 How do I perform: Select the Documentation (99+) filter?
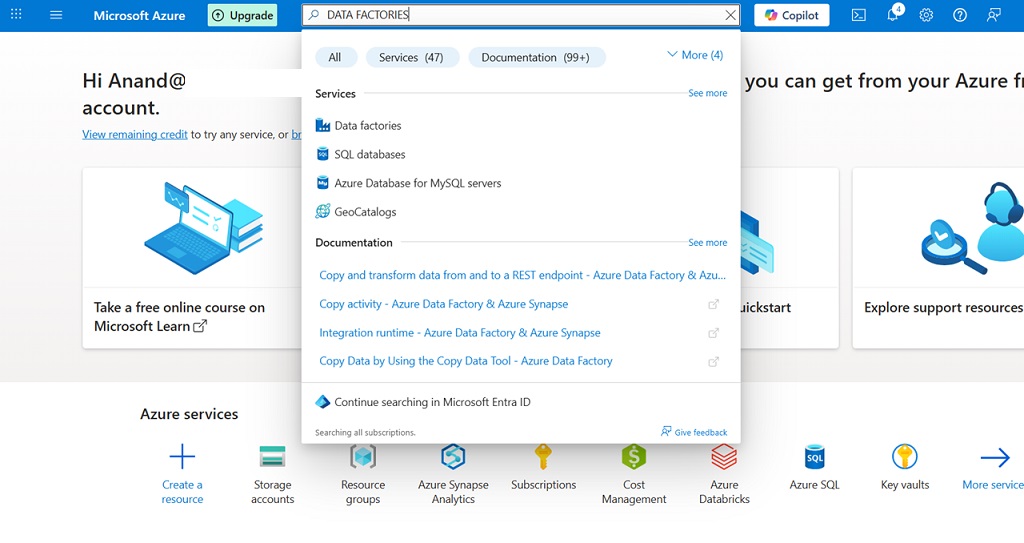tap(536, 58)
